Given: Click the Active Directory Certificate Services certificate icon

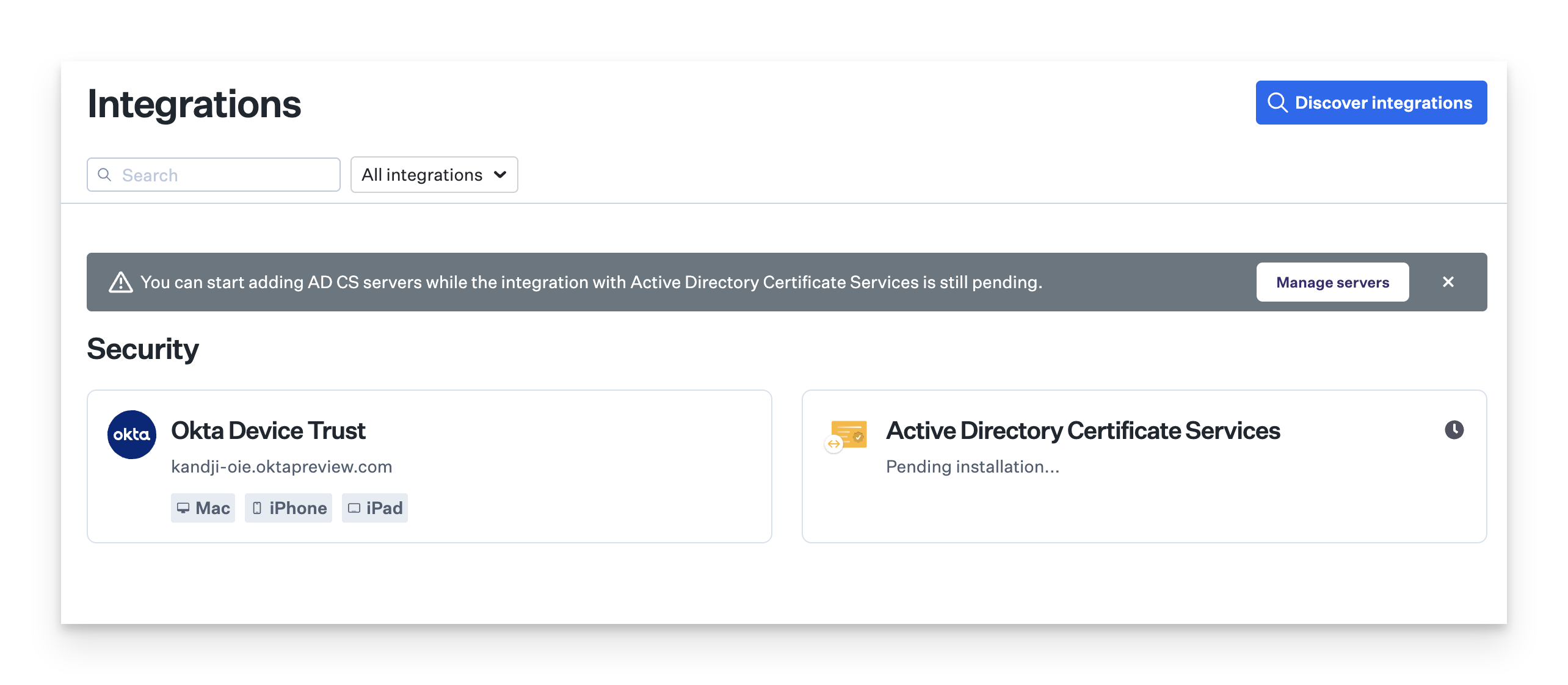Looking at the screenshot, I should click(x=848, y=435).
